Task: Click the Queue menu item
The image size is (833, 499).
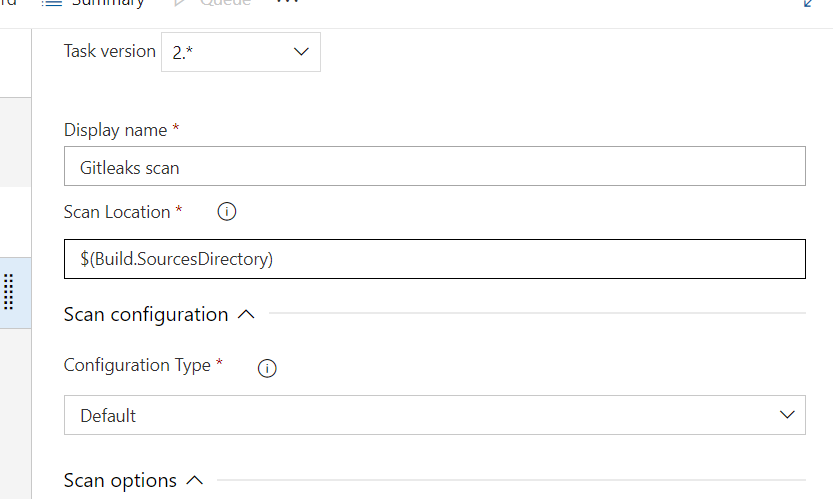Action: point(212,3)
